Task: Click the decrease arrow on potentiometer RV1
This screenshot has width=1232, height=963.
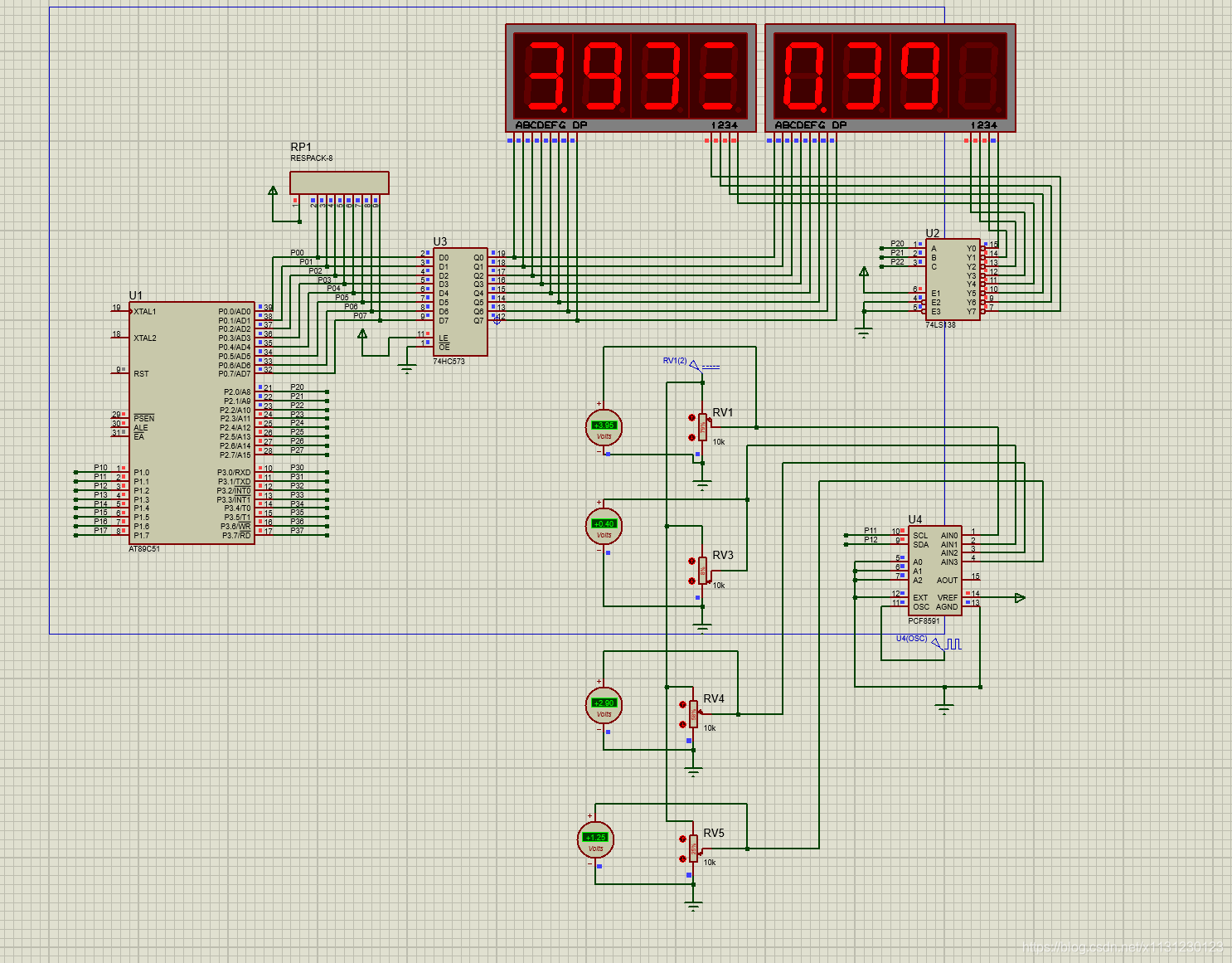Action: (x=691, y=437)
